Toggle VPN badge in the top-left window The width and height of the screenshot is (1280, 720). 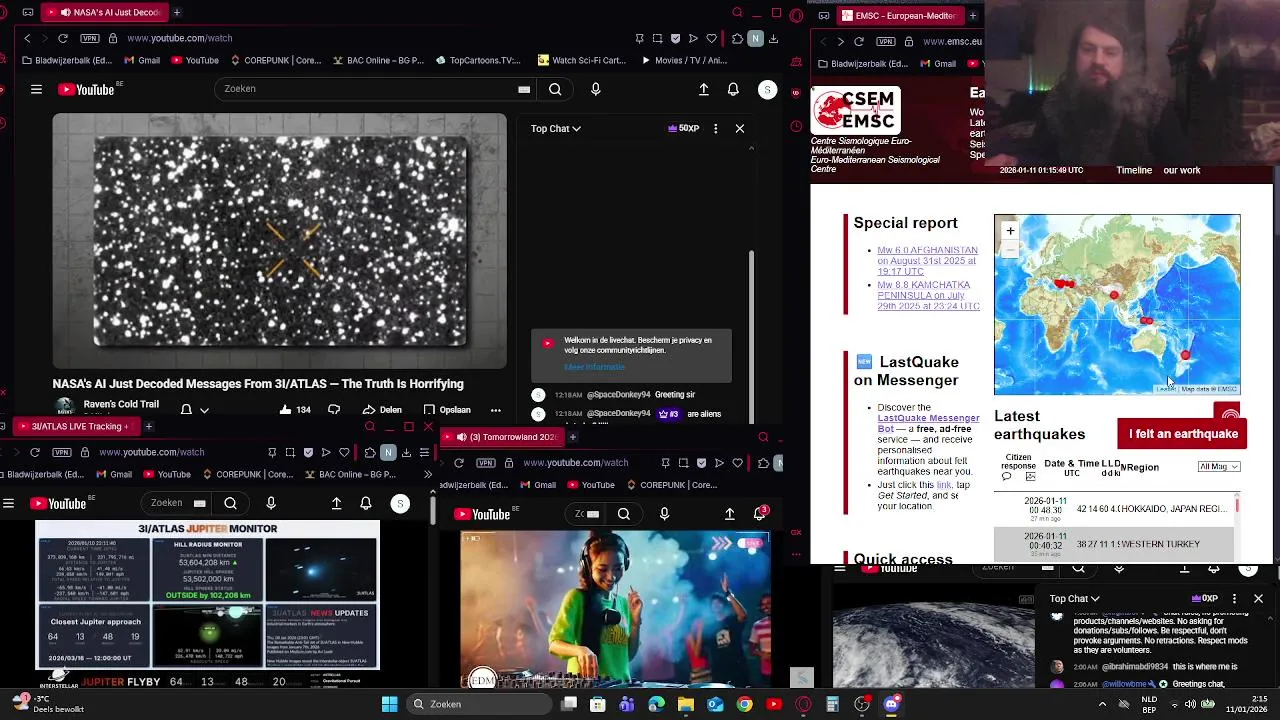coord(90,38)
